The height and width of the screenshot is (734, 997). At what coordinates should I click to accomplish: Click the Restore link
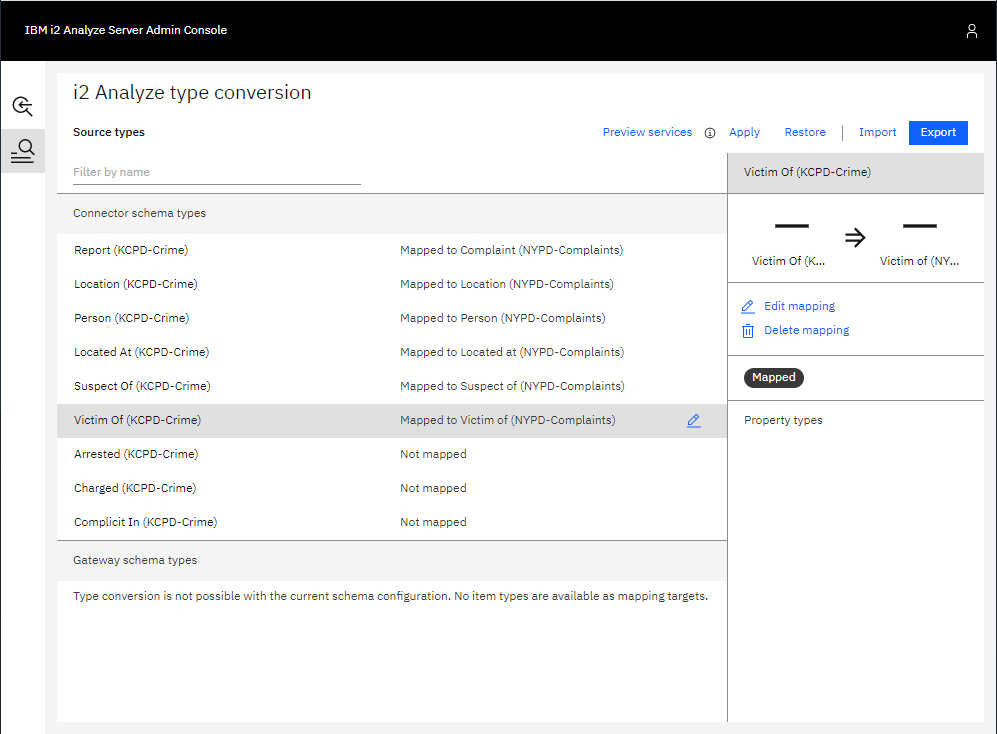pos(805,132)
